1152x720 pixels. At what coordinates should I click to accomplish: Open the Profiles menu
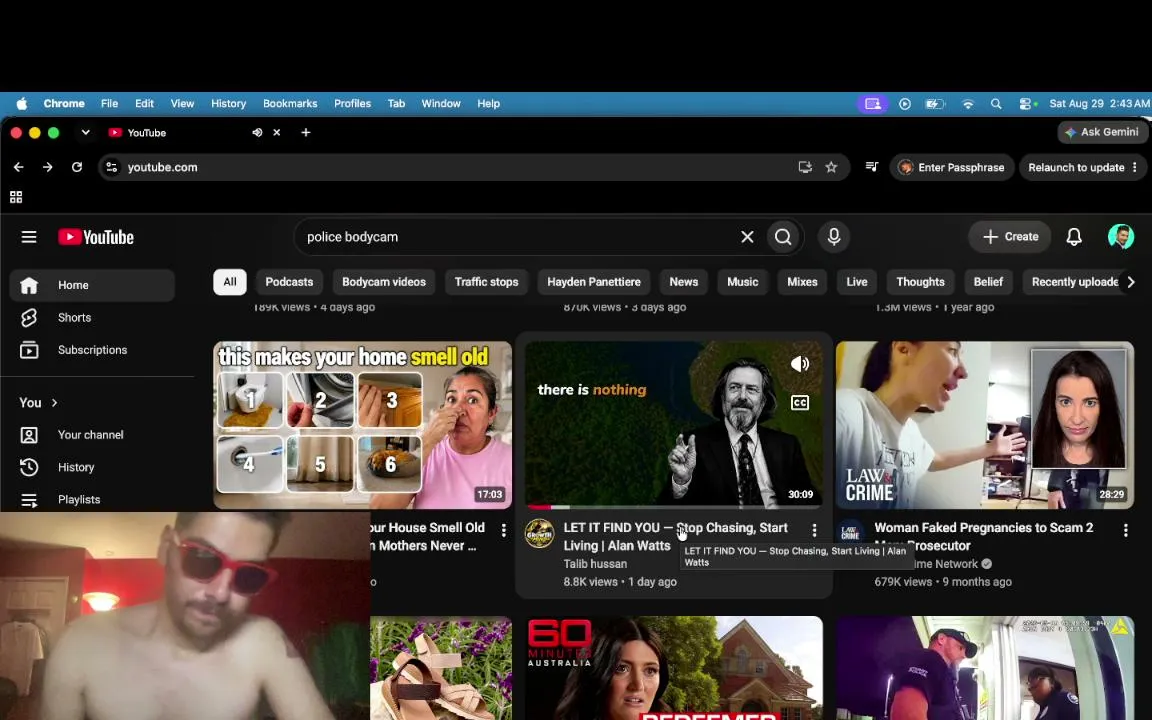tap(353, 104)
